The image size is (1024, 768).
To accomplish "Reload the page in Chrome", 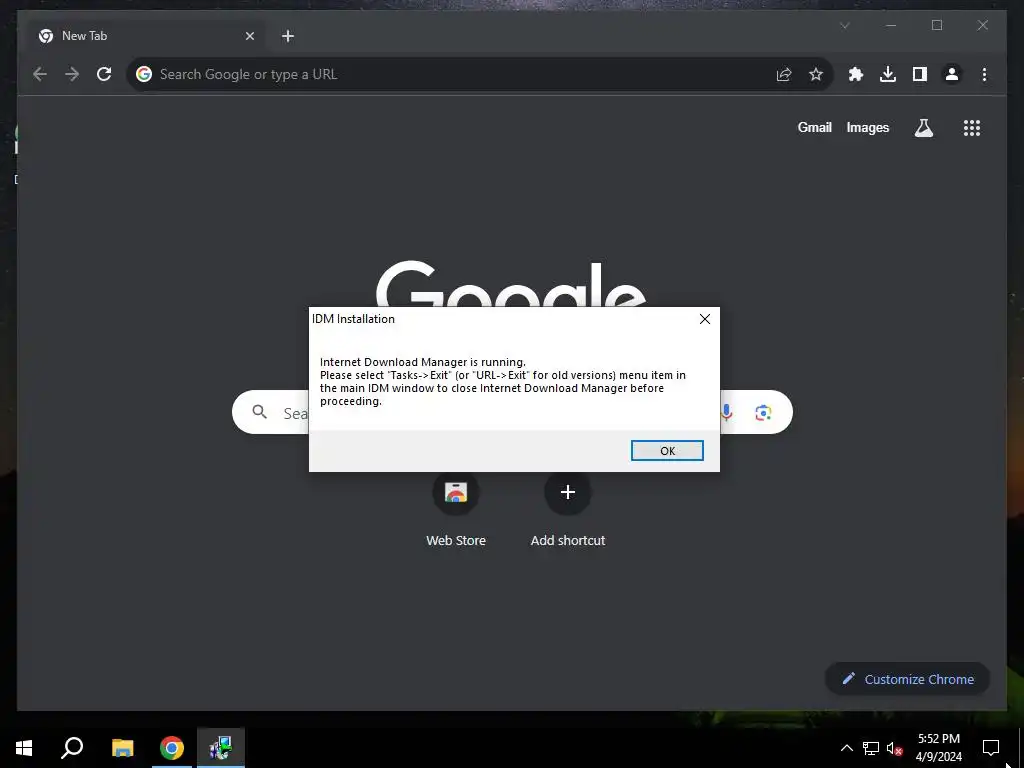I will click(104, 74).
